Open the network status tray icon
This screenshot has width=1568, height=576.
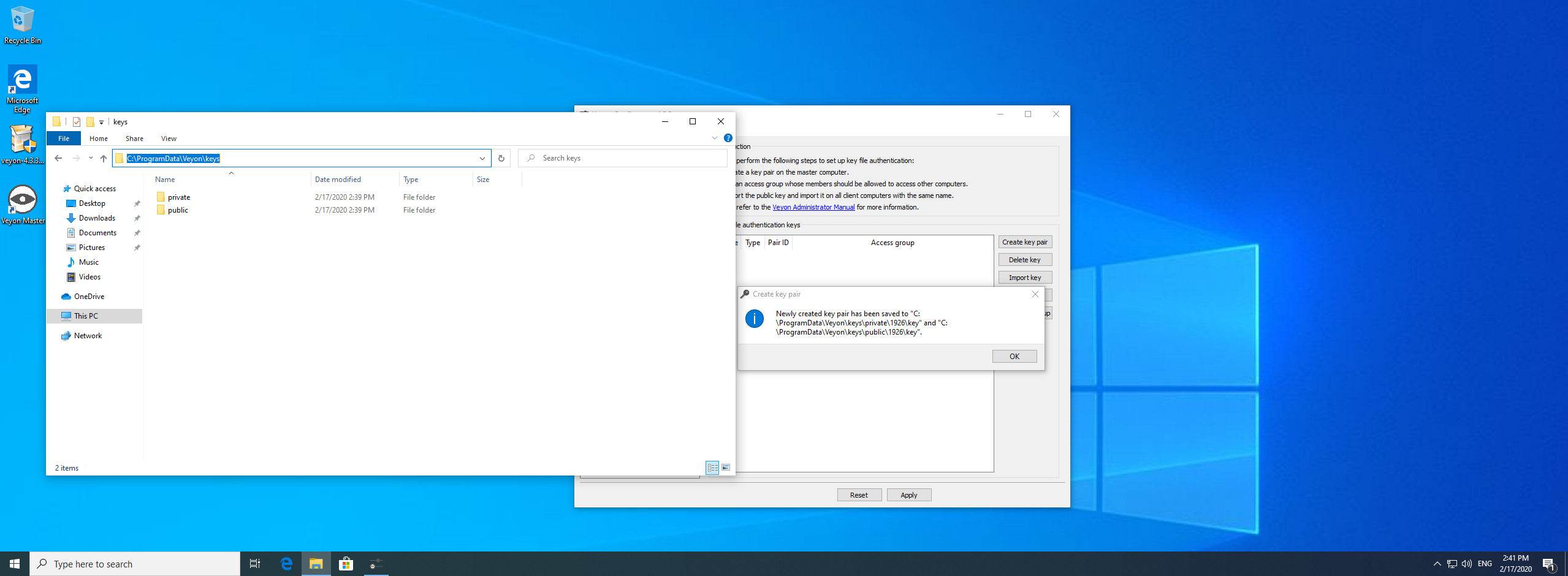click(x=1452, y=564)
